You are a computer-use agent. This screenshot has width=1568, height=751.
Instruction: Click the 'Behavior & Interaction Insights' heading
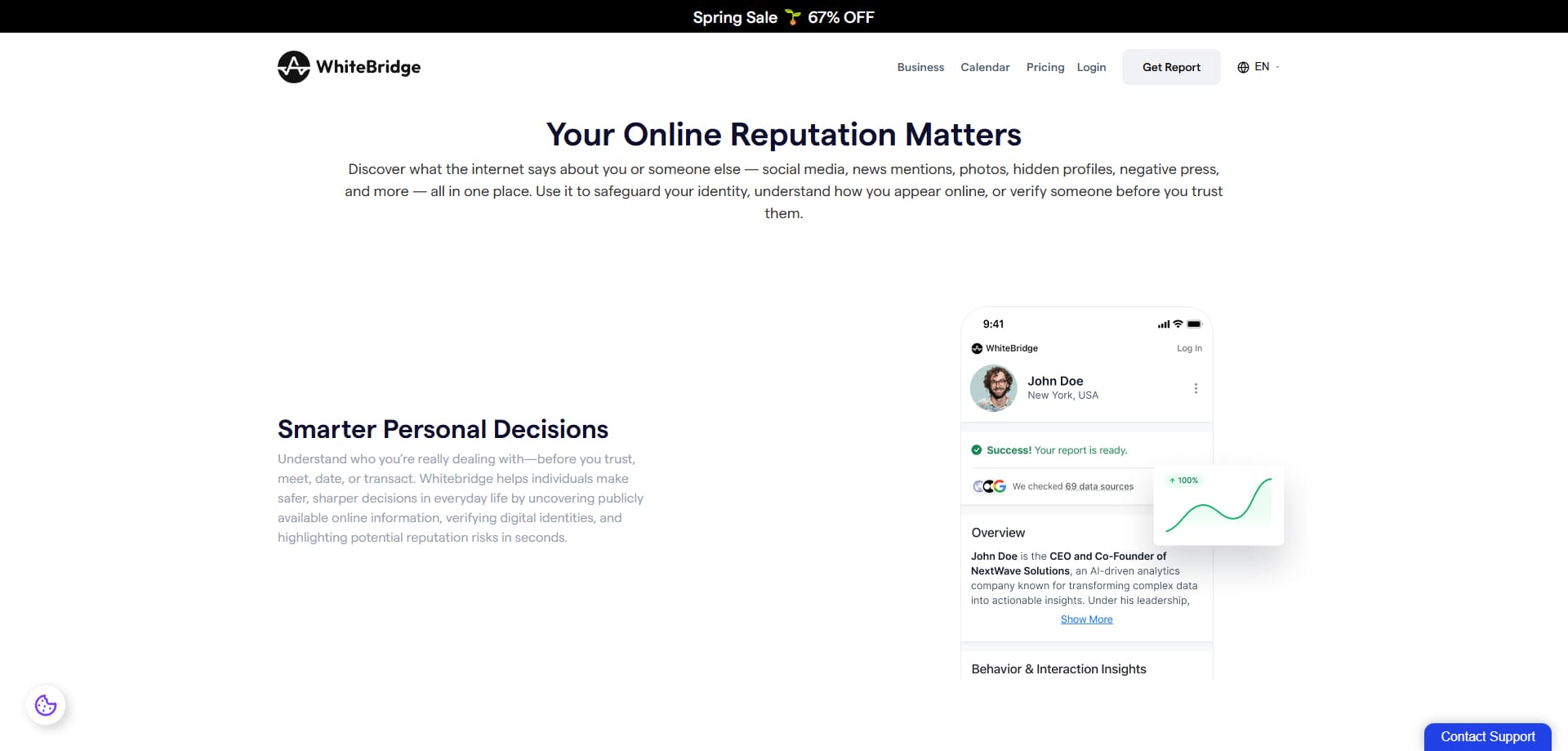click(x=1058, y=669)
